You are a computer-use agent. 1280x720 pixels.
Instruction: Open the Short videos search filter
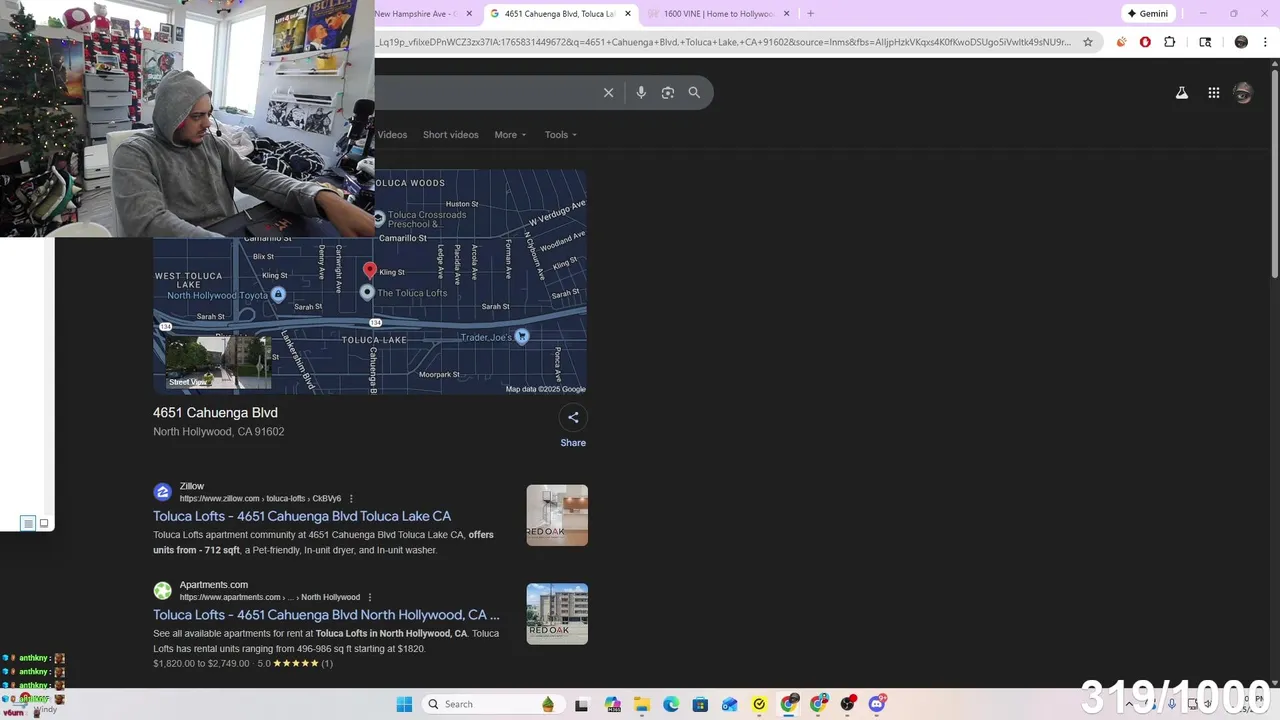450,135
